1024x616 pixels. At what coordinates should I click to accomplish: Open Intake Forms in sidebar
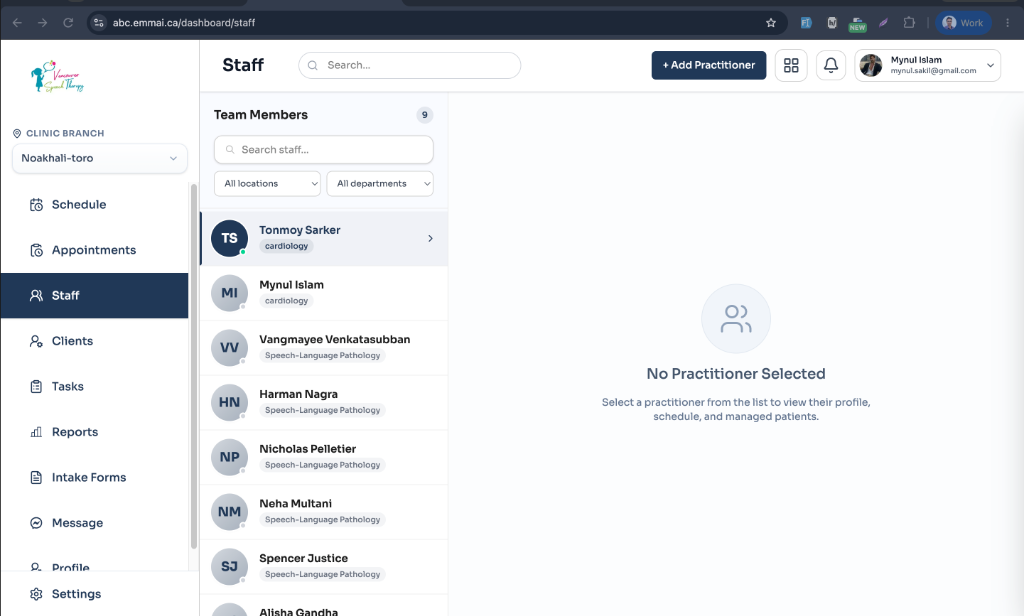(x=95, y=478)
